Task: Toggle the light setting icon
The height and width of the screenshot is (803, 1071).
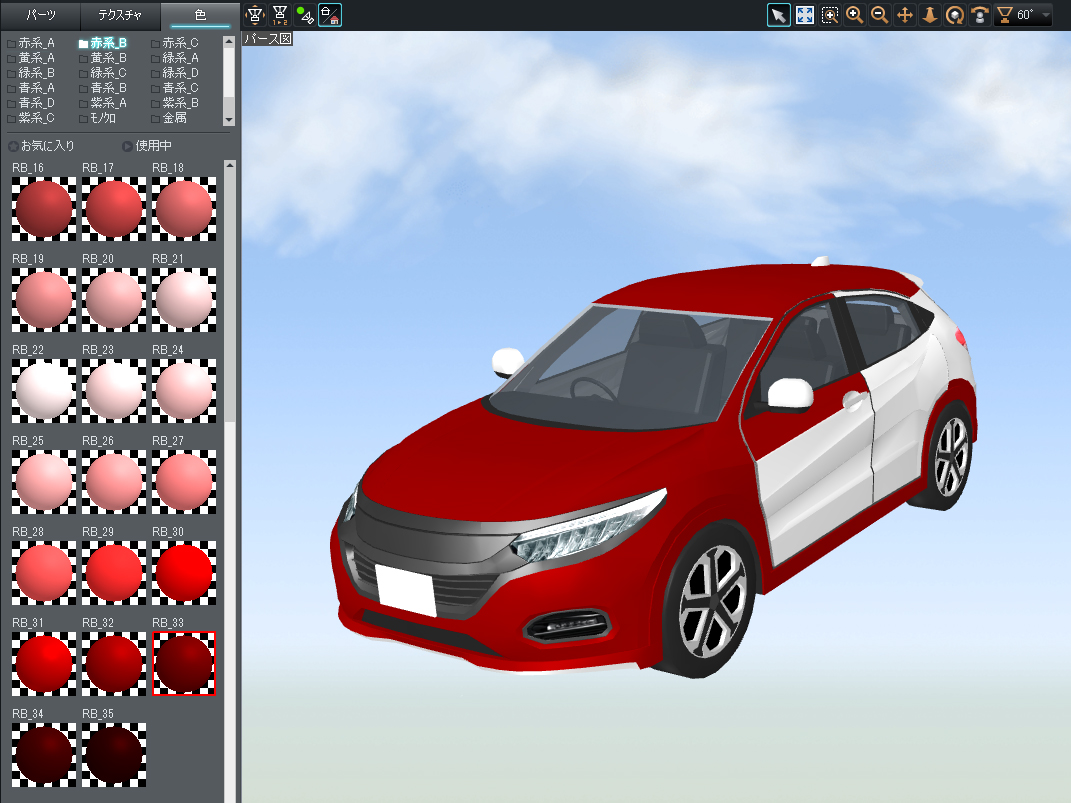Action: click(305, 15)
